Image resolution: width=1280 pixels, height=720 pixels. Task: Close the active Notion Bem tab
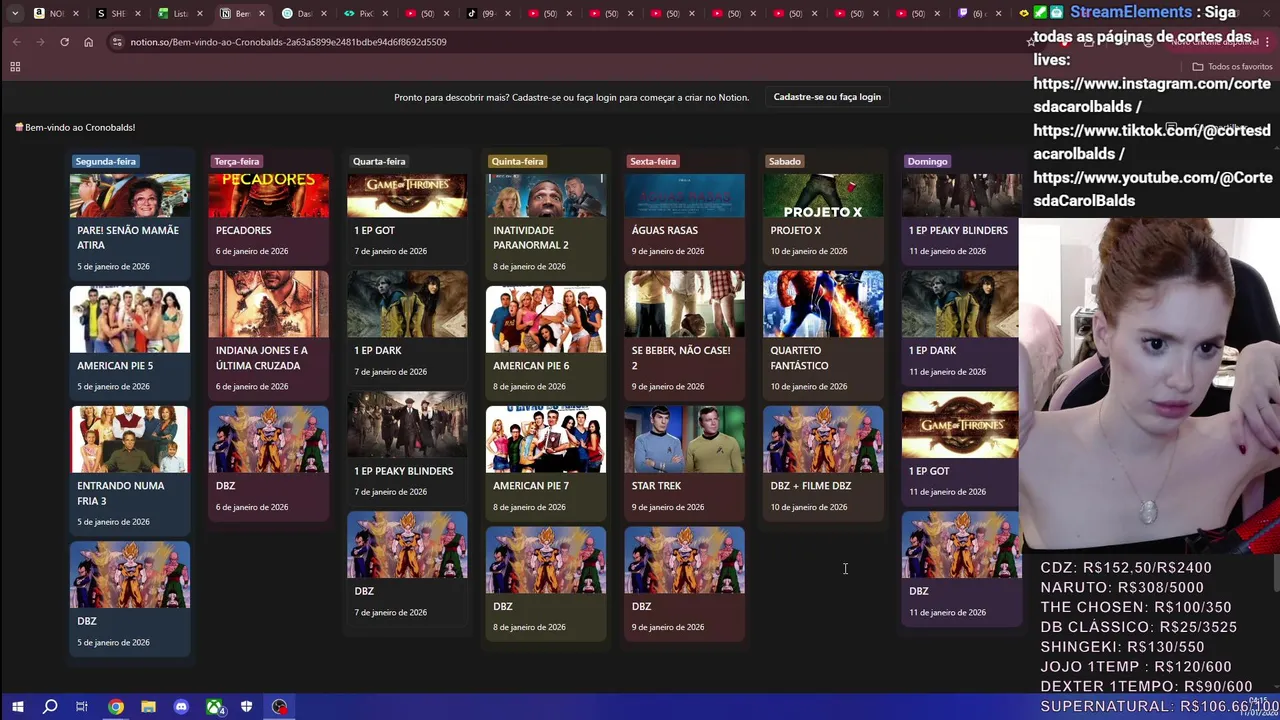click(262, 13)
